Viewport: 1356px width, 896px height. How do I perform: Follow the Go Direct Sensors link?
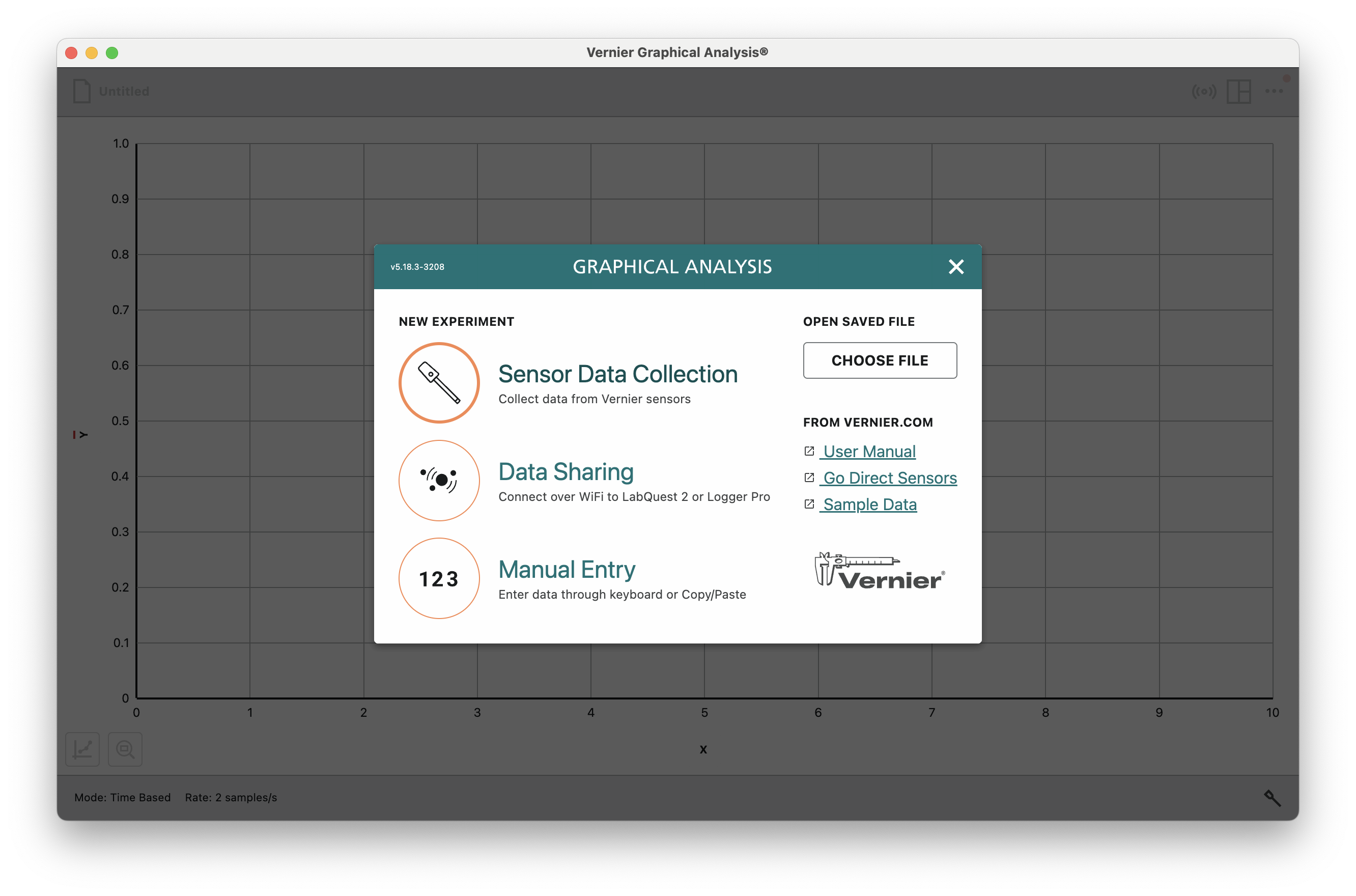[889, 478]
